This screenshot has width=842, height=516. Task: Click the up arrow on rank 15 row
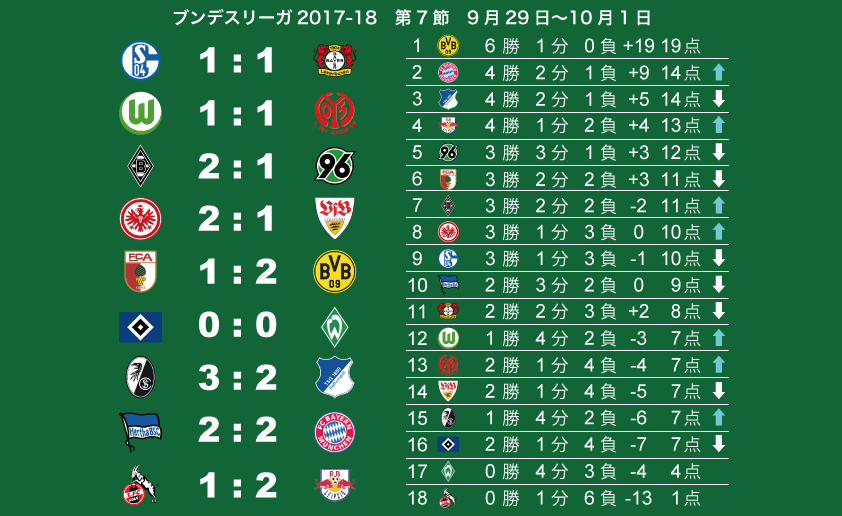click(x=719, y=418)
